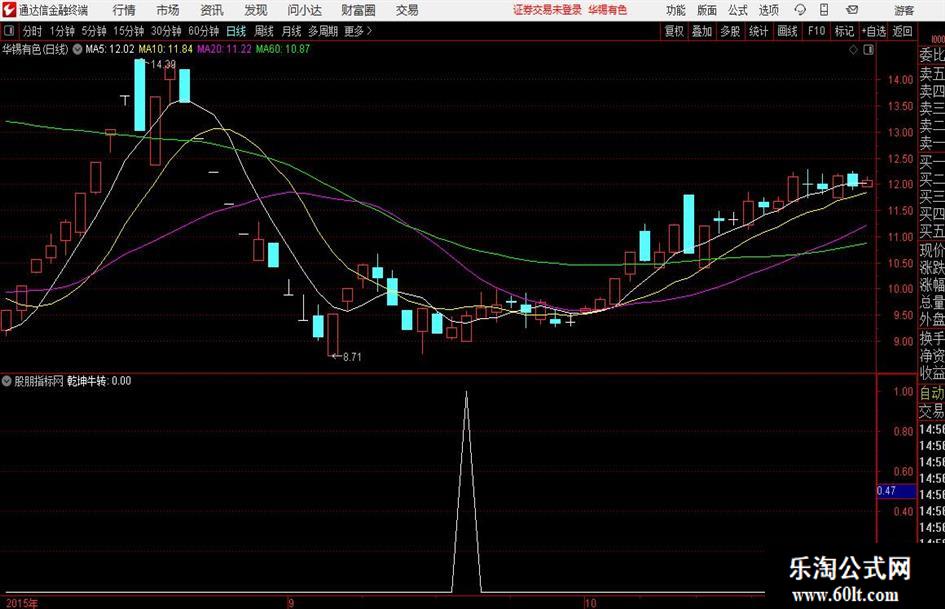This screenshot has height=609, width=945.
Task: Click the 多股 toolbar button
Action: click(x=730, y=31)
